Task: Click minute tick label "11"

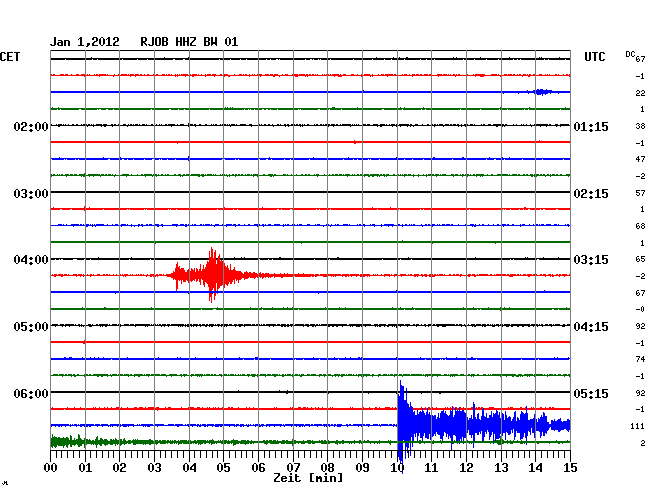Action: (x=432, y=468)
